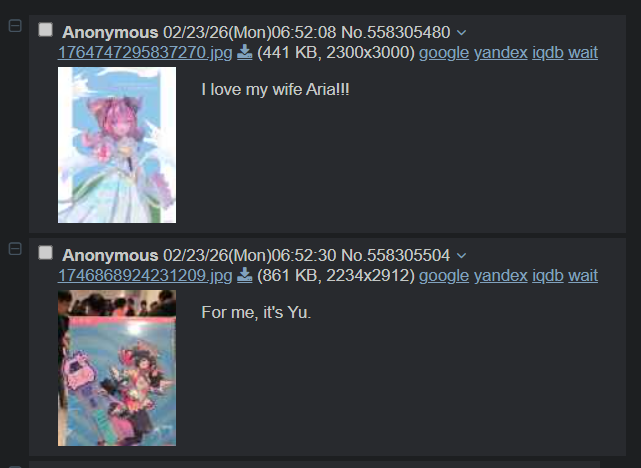Click post number No.558305504 to quote
This screenshot has width=641, height=468.
[395, 255]
